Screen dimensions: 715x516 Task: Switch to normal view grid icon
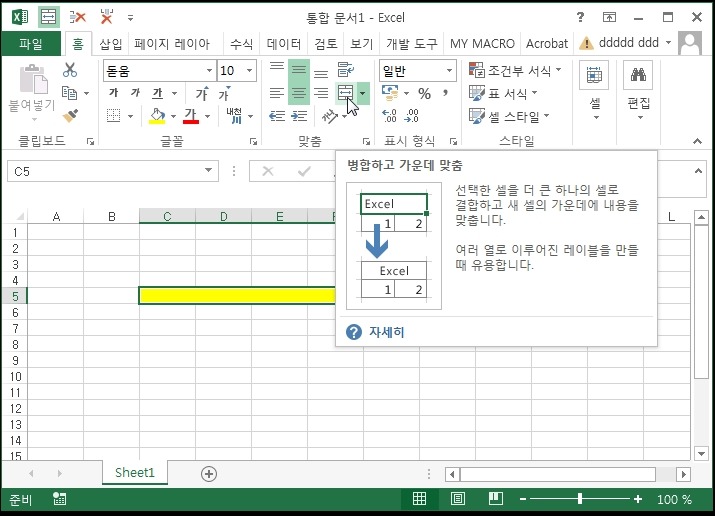point(420,499)
